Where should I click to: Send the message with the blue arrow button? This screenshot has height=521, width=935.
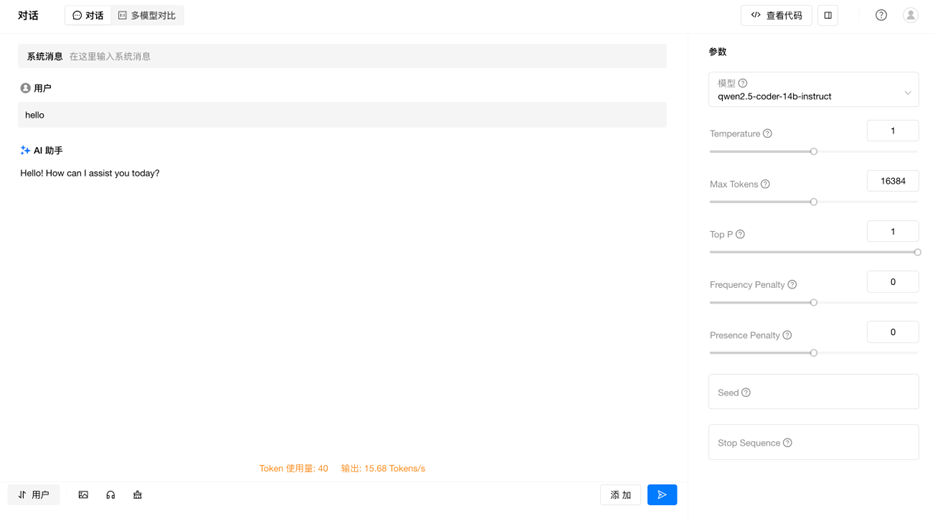(x=662, y=495)
